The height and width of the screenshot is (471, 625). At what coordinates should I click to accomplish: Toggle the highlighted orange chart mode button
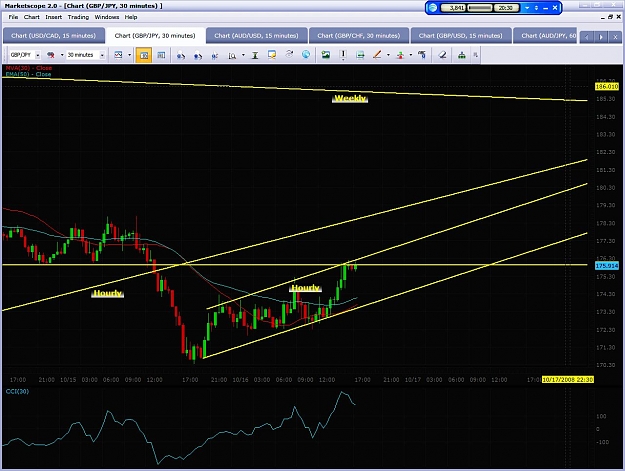coord(143,55)
